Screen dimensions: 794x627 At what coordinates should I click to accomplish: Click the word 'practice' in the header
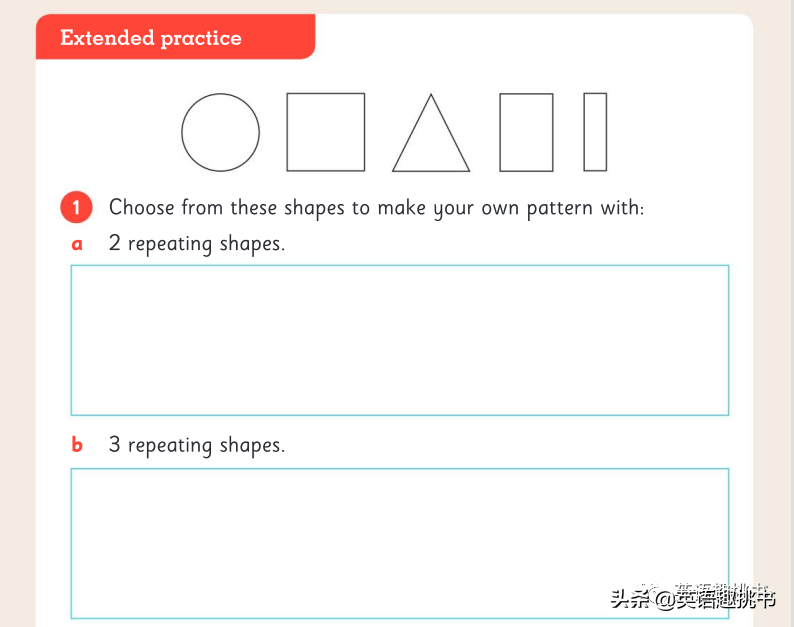(201, 39)
